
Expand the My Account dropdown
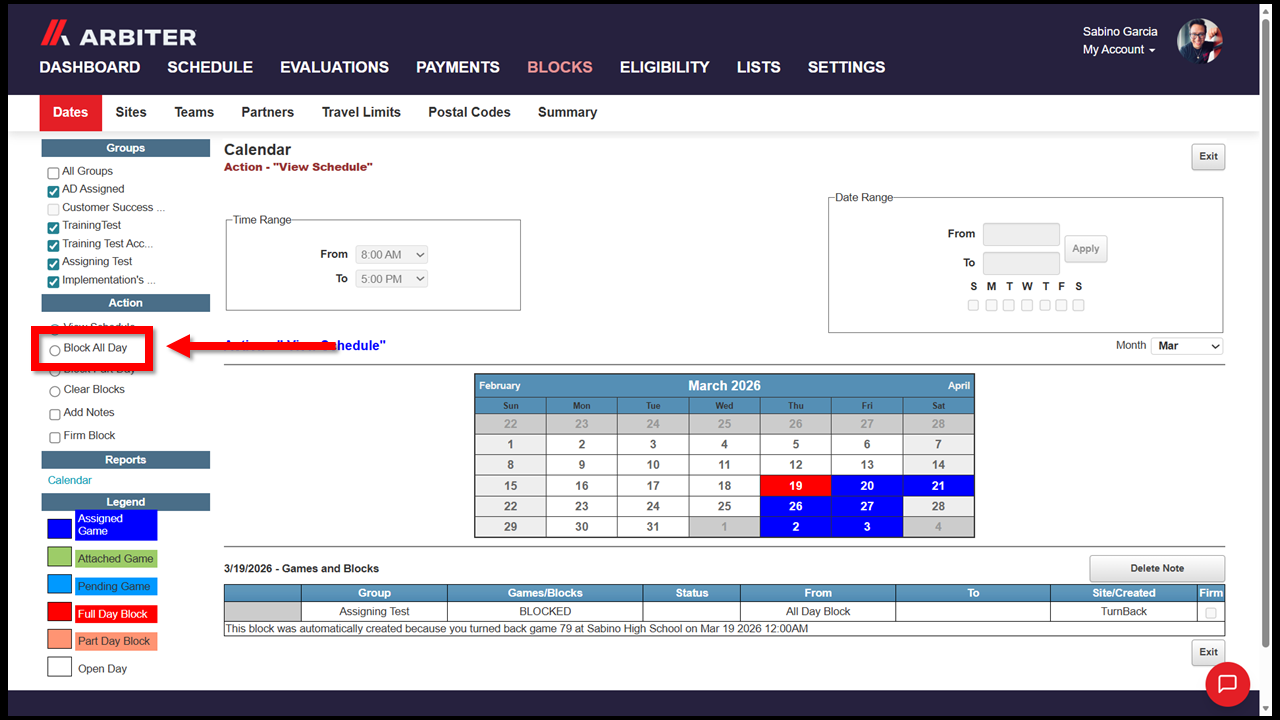(x=1119, y=50)
